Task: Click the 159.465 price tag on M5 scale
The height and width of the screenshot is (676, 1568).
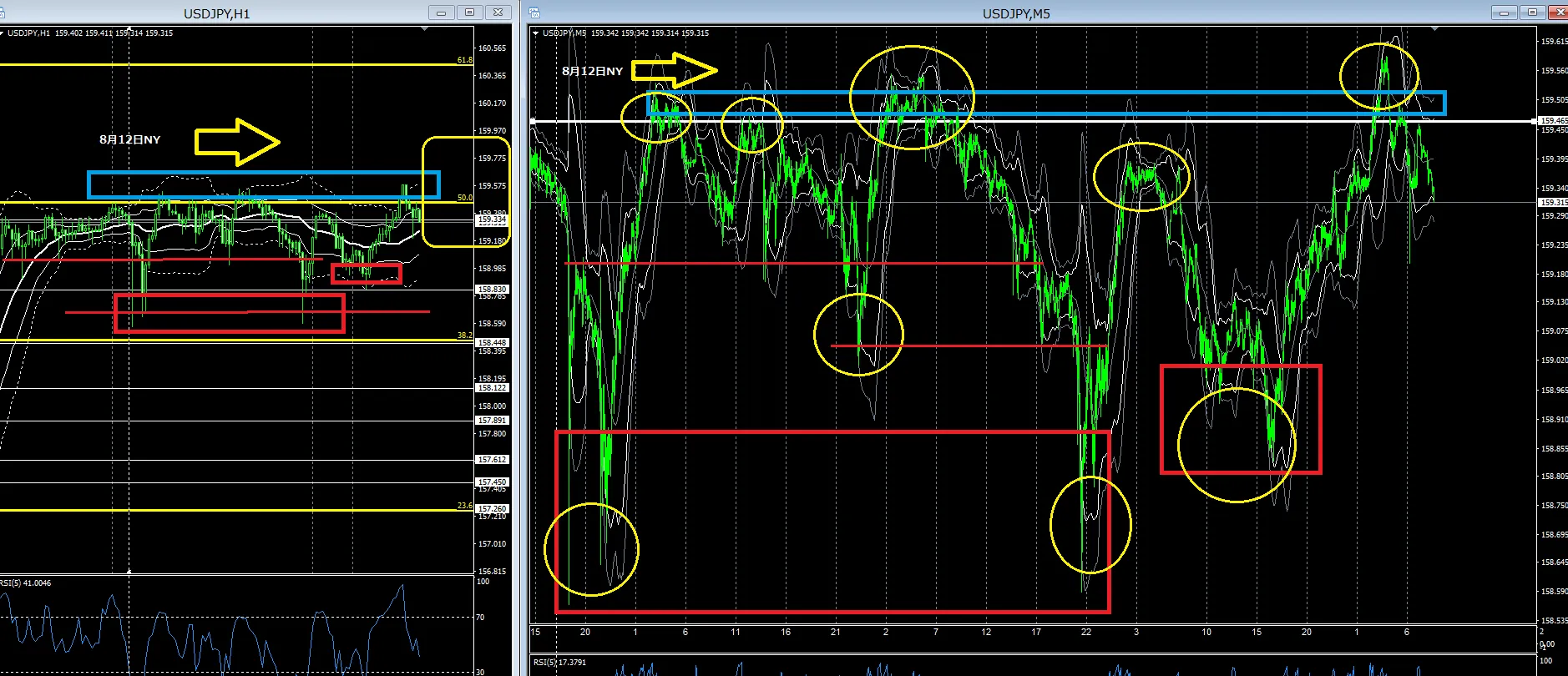Action: (x=1553, y=121)
